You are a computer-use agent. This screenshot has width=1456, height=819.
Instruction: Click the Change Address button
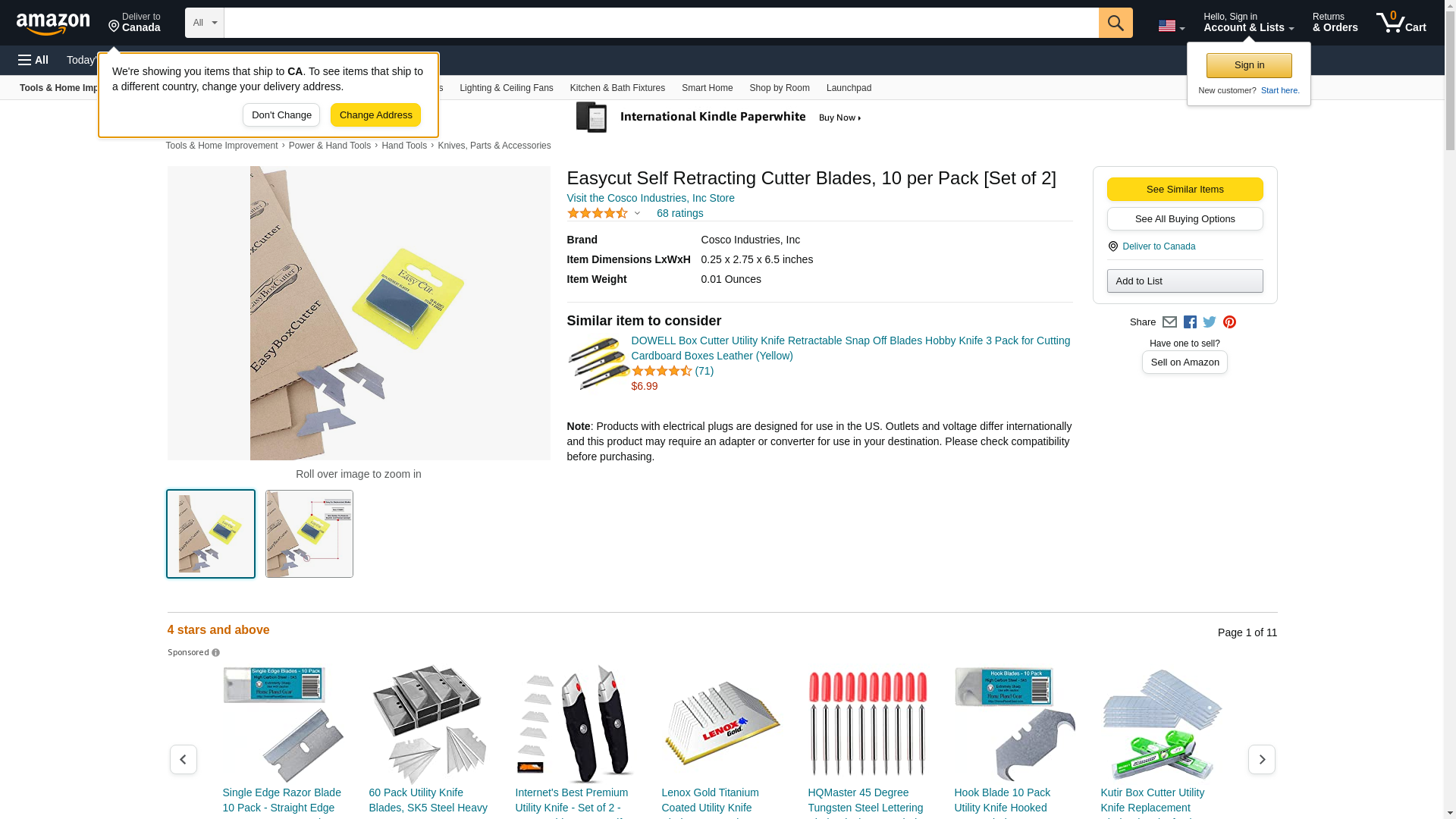click(x=375, y=115)
